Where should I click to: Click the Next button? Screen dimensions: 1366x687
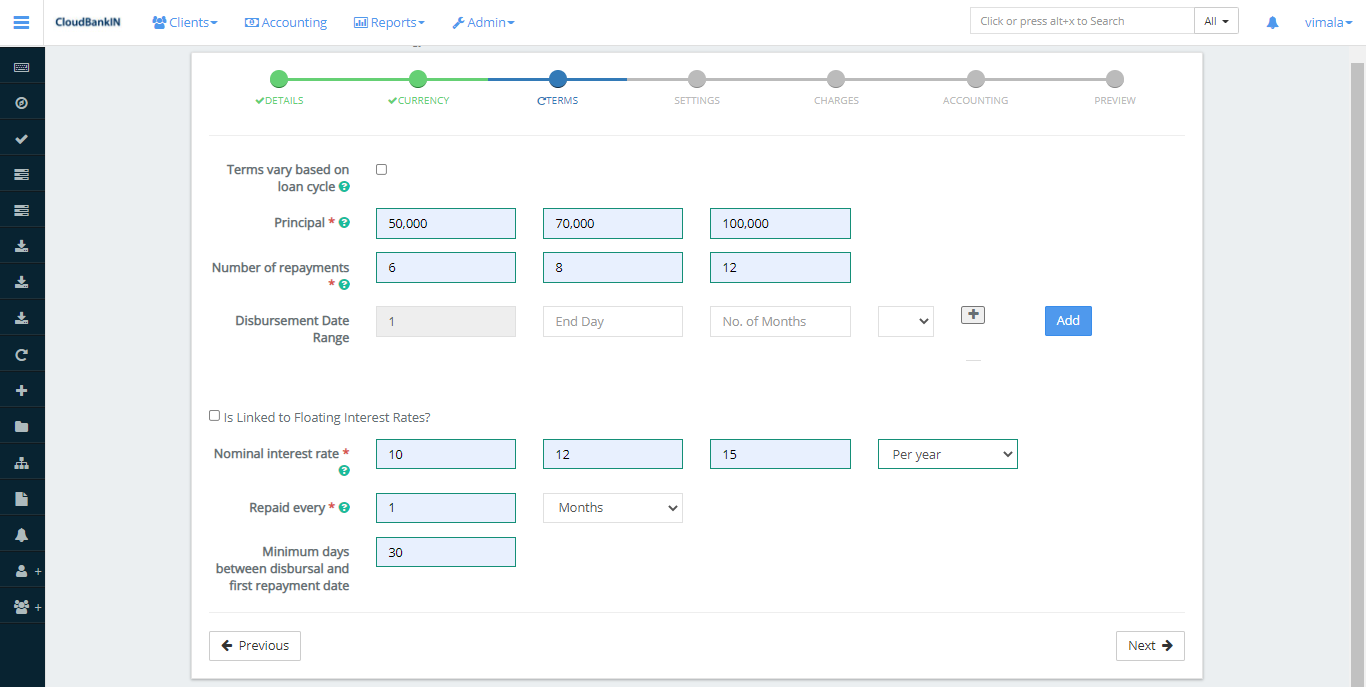pyautogui.click(x=1150, y=646)
